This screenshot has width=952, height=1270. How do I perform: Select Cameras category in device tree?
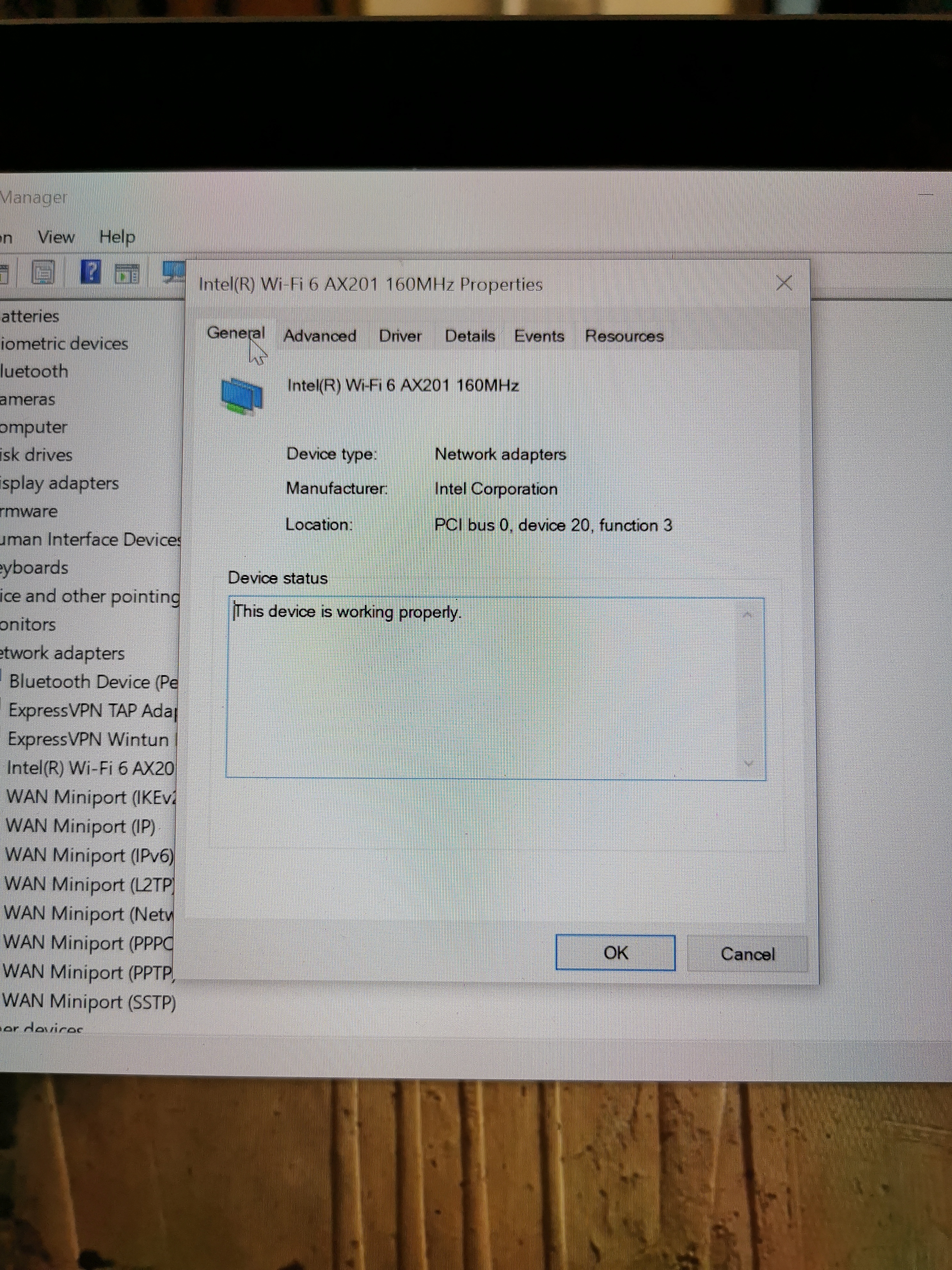tap(28, 400)
